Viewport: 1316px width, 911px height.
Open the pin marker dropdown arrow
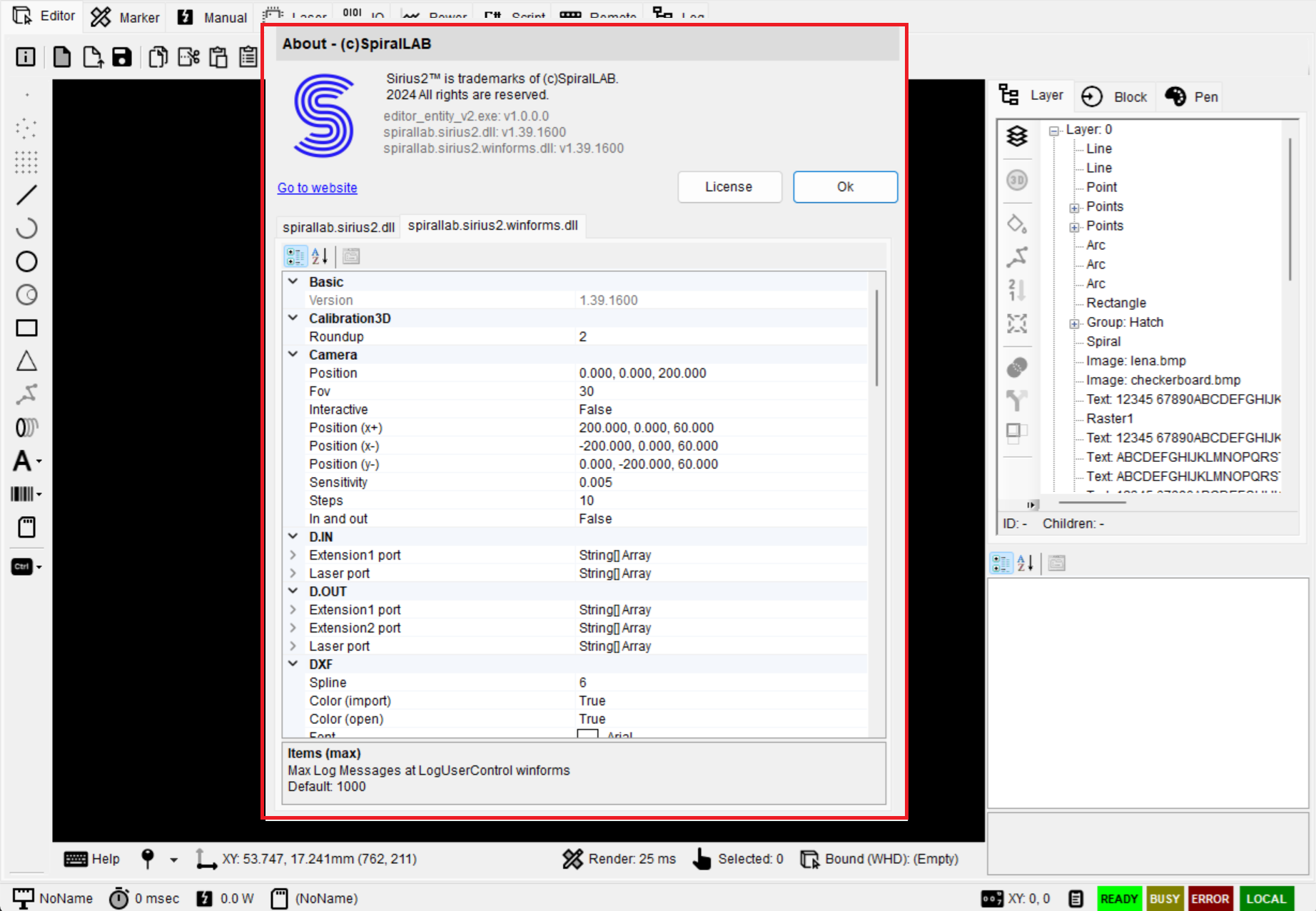tap(173, 860)
